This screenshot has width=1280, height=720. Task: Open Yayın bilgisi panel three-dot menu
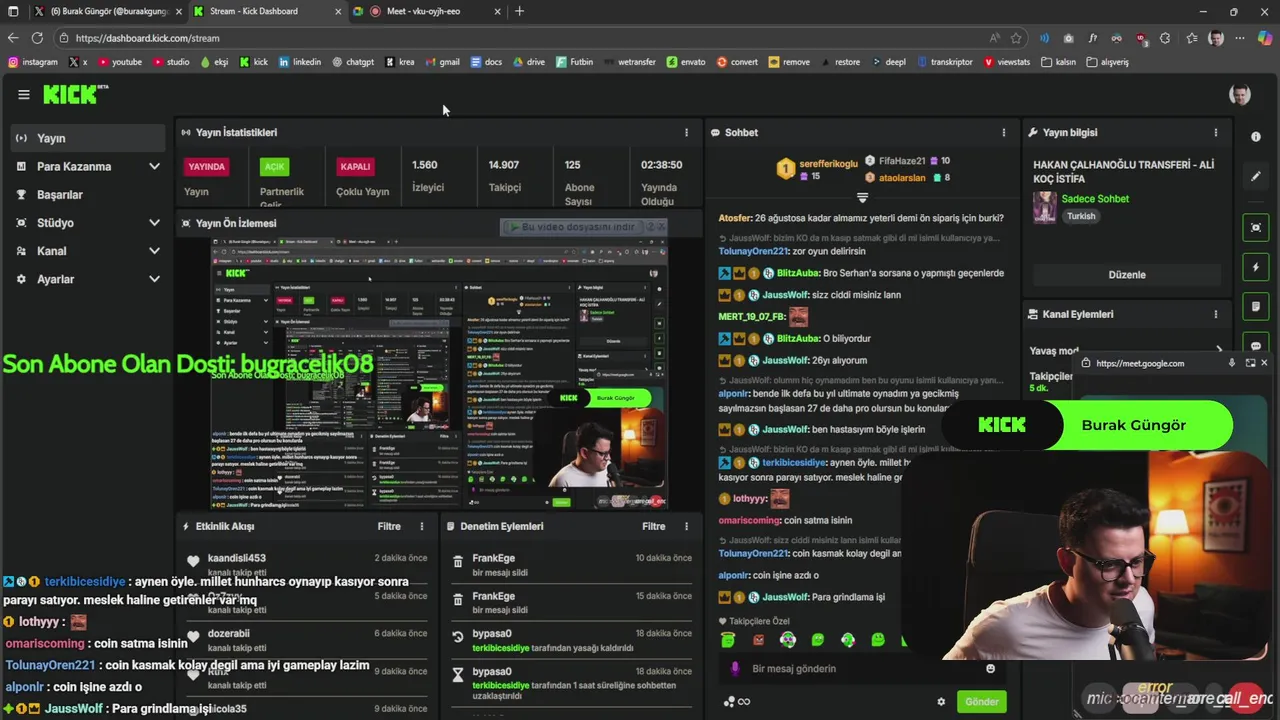click(x=1216, y=132)
